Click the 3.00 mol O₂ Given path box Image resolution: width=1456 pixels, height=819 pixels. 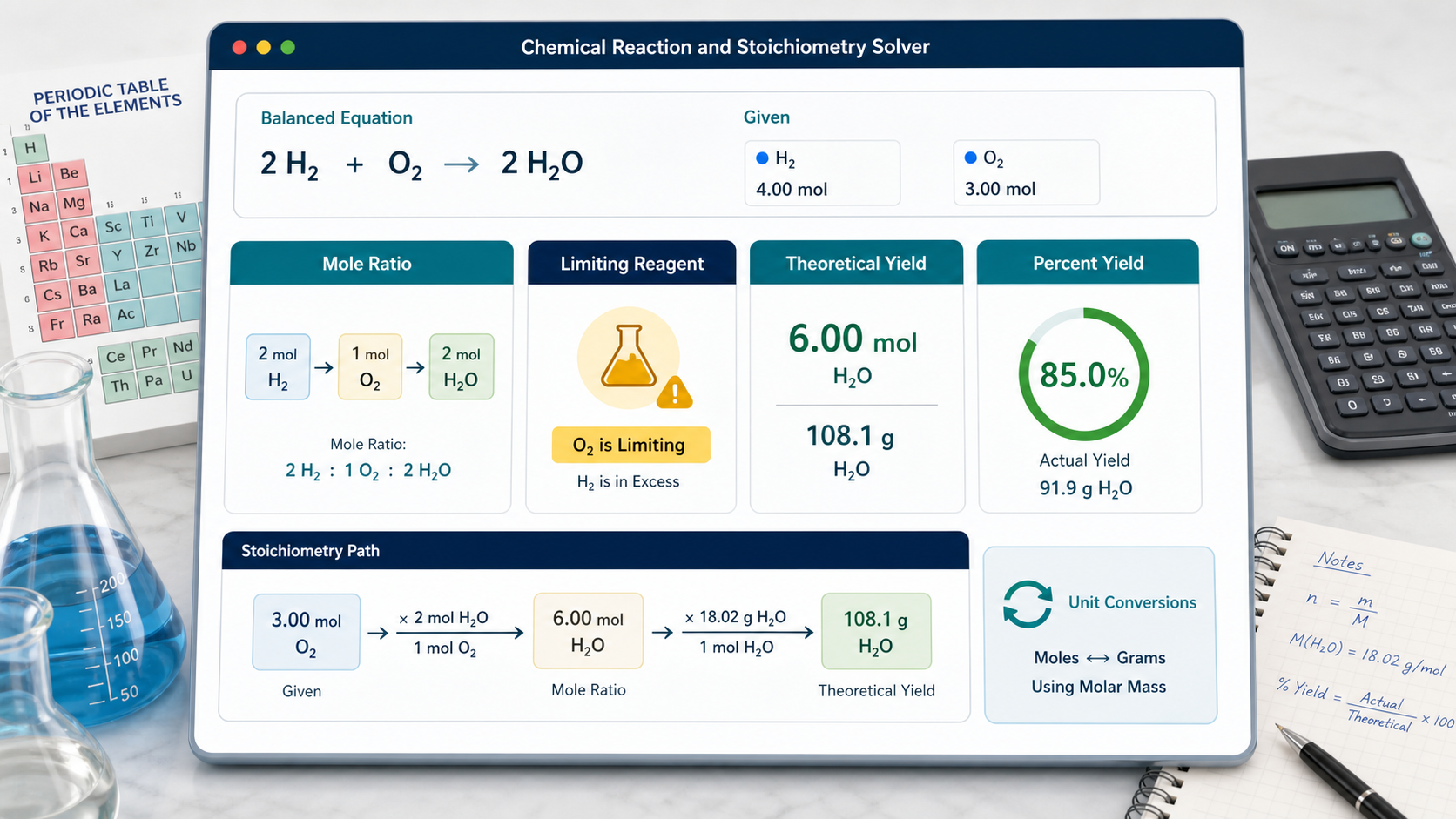[x=307, y=632]
